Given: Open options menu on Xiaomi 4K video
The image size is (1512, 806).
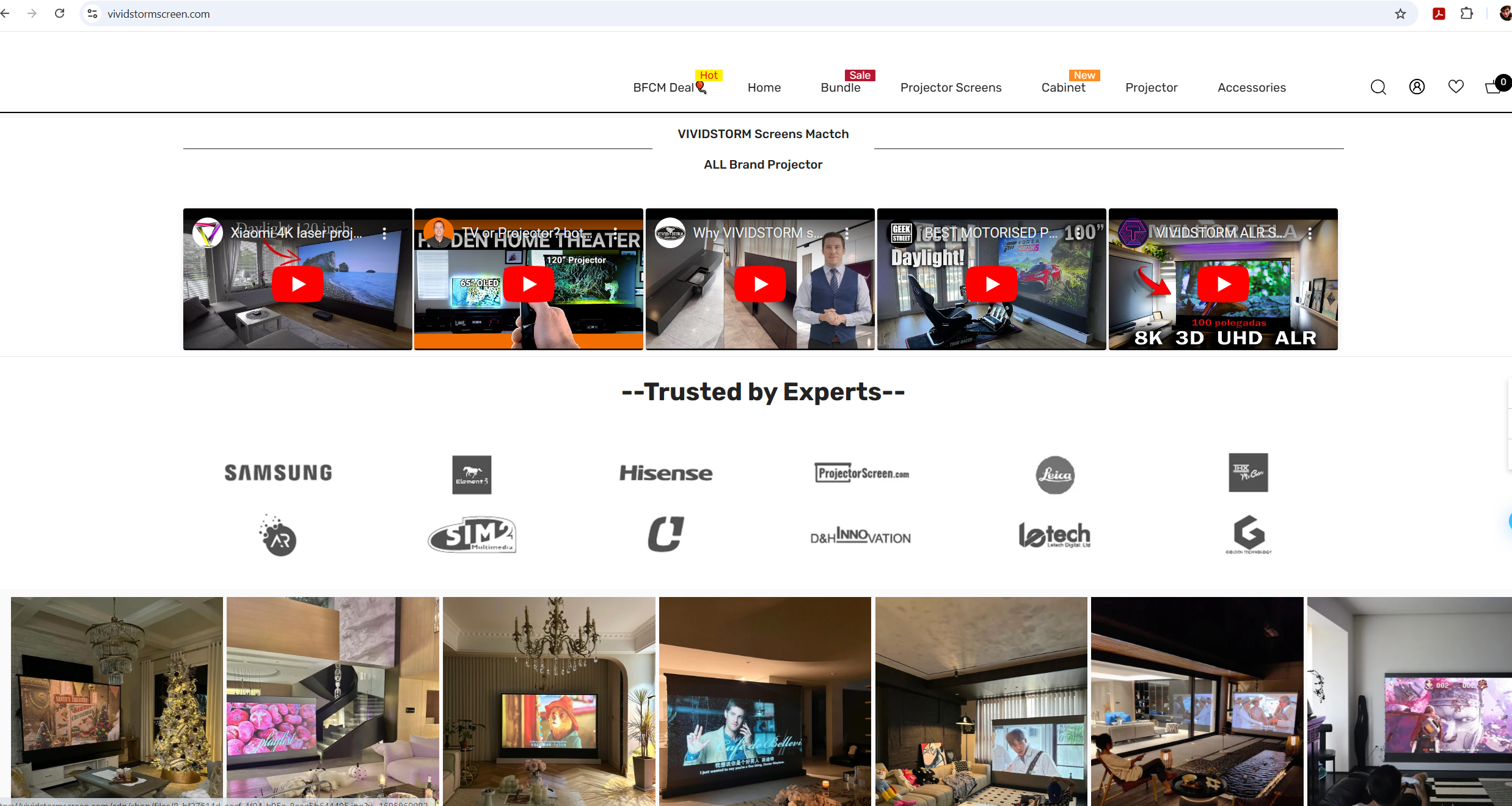Looking at the screenshot, I should (384, 233).
